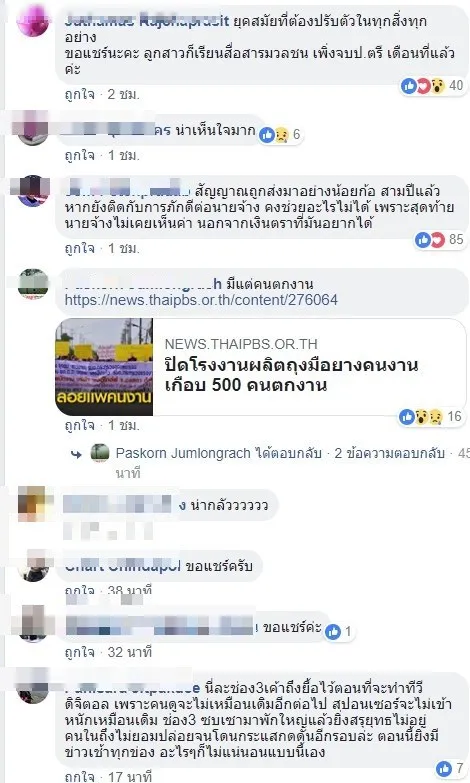This screenshot has width=470, height=783.
Task: Open Paskorn Jumlongrach profile name in reply
Action: 183,453
